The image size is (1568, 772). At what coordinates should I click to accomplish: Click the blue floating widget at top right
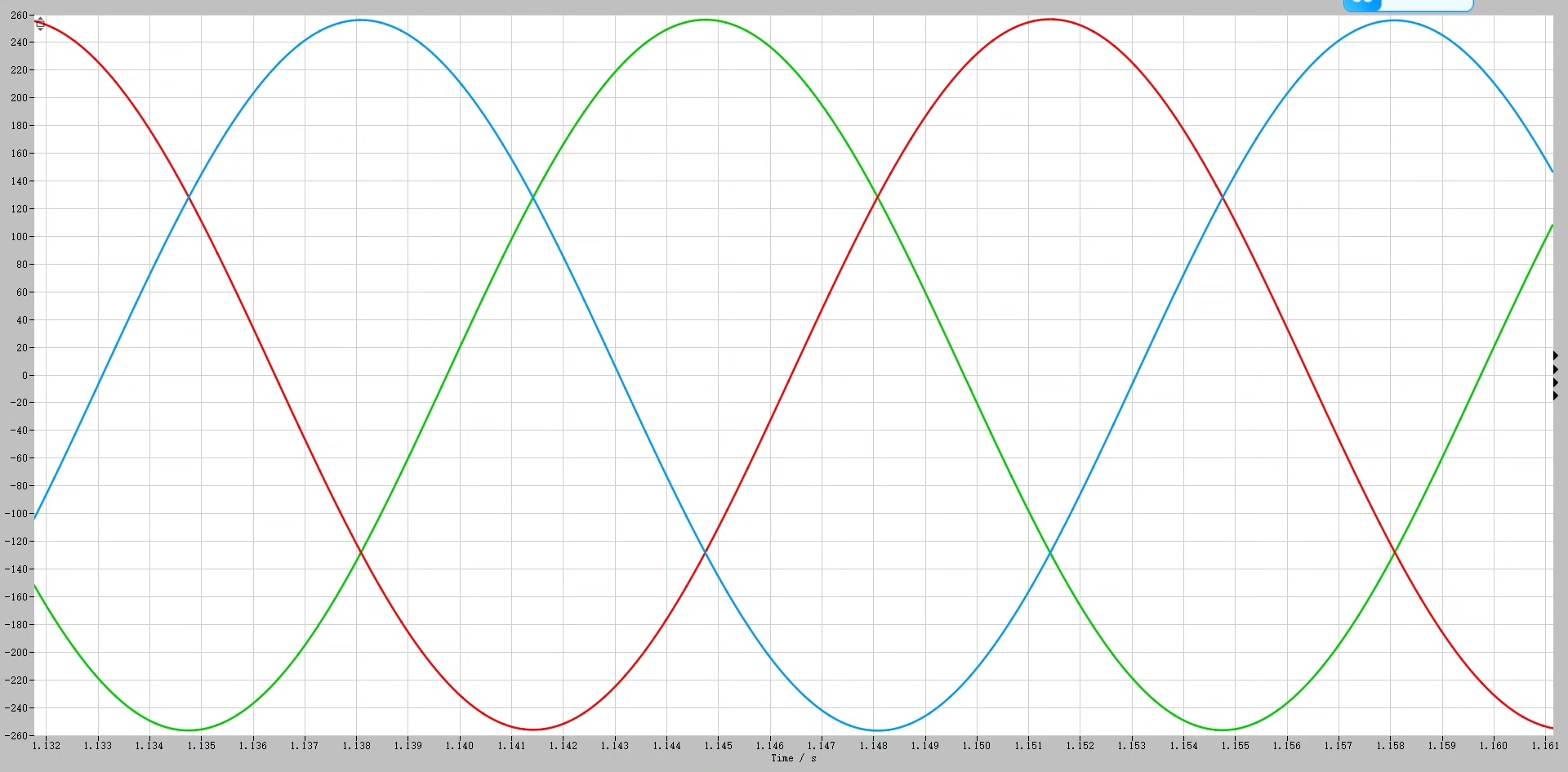pyautogui.click(x=1408, y=5)
